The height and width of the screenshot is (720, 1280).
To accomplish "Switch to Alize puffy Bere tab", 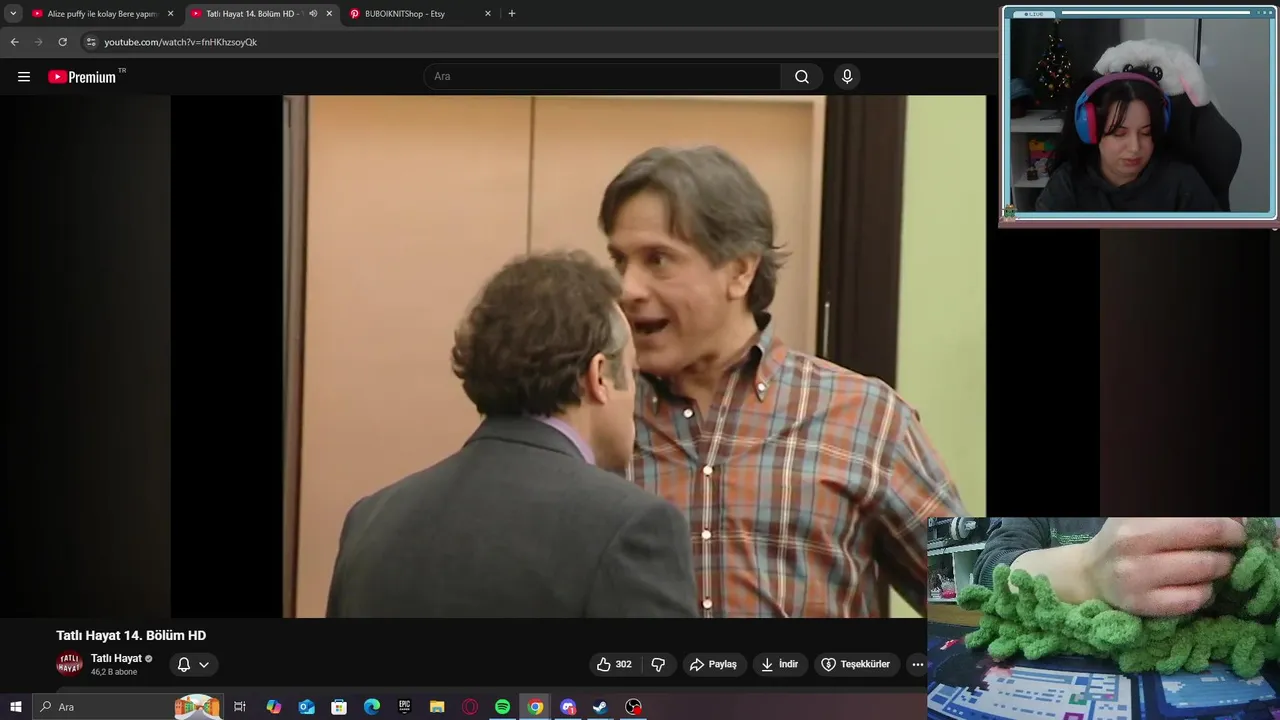I will pos(103,14).
